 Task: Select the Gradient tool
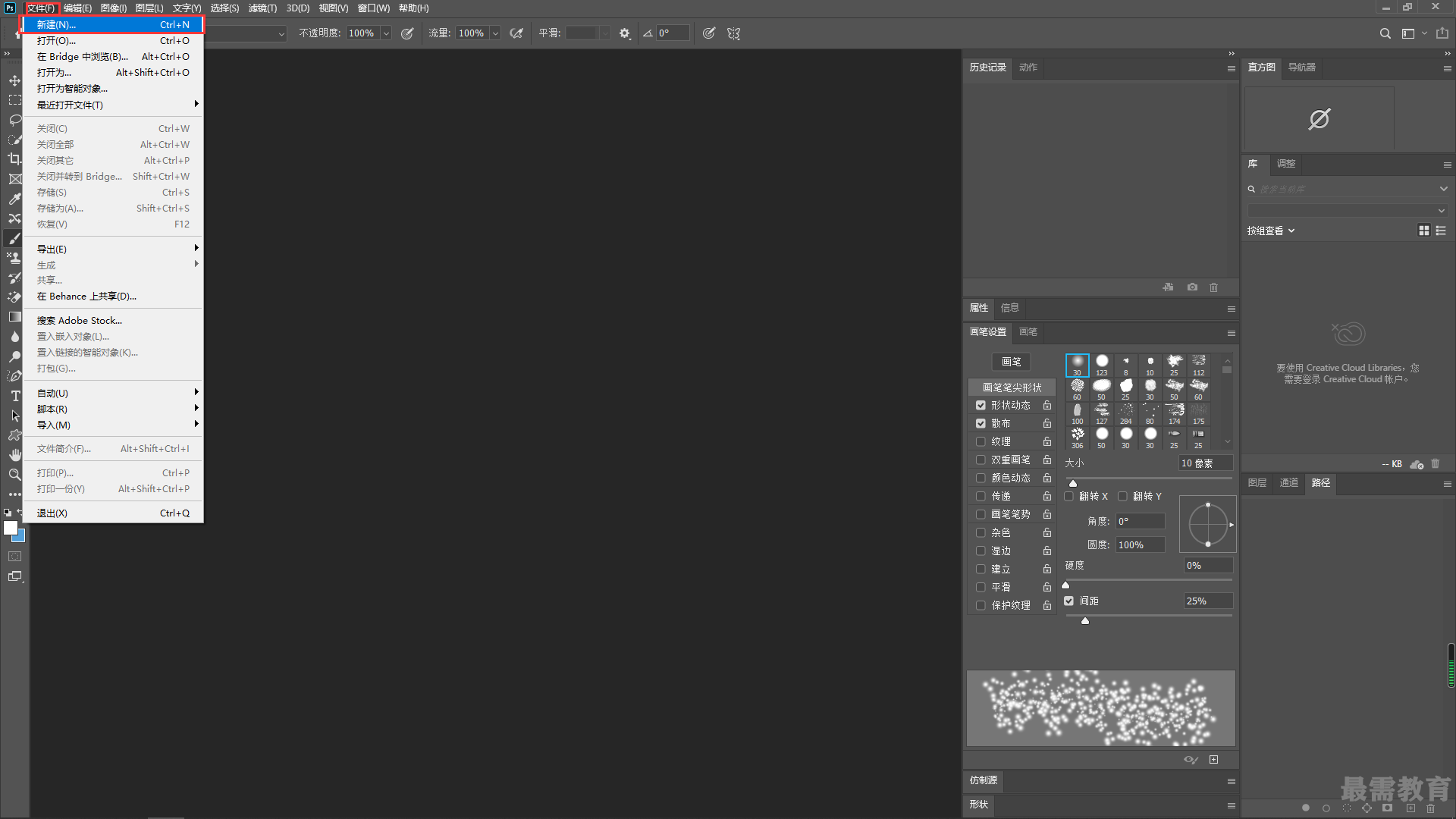(14, 317)
